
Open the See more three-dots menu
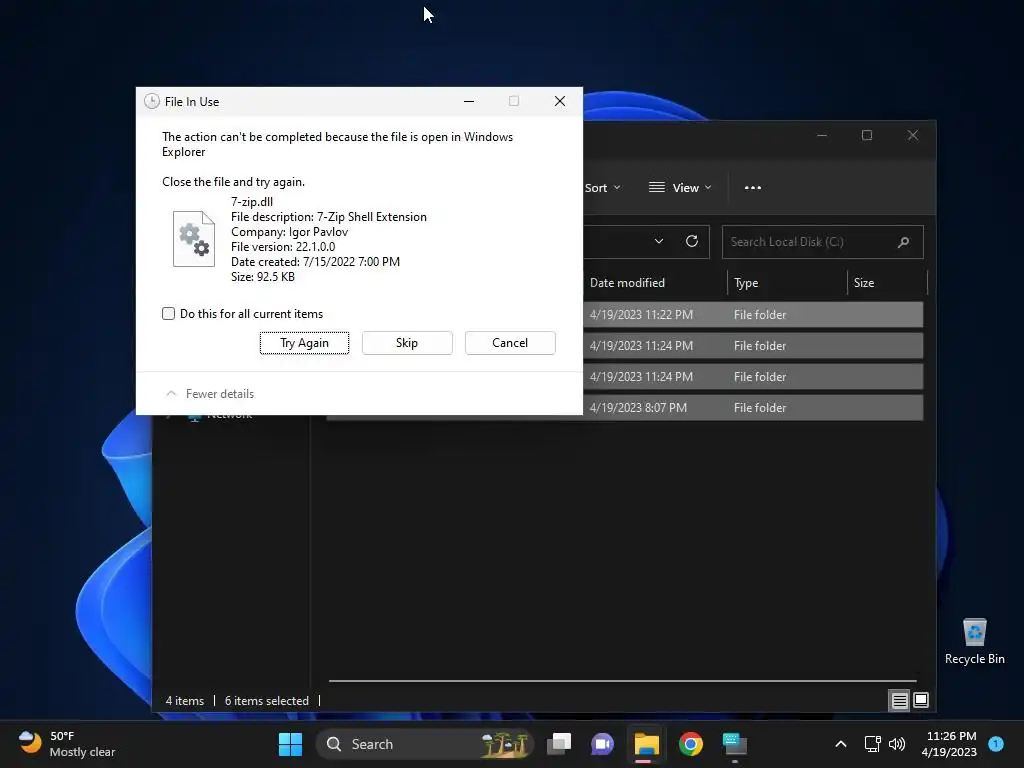pos(753,188)
